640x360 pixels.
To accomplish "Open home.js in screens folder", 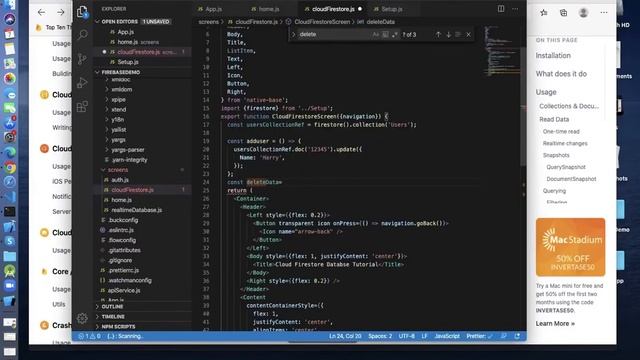I will pos(121,200).
